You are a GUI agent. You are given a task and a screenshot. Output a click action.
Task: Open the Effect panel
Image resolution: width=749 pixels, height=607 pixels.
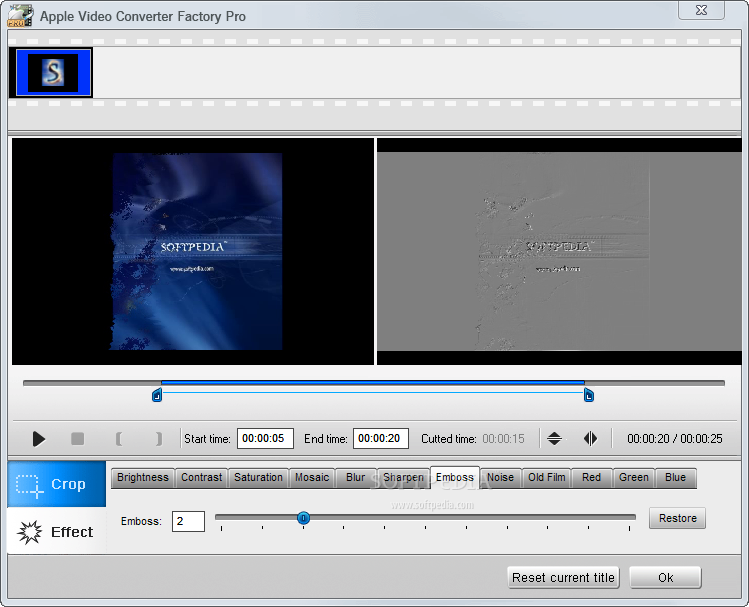click(57, 531)
